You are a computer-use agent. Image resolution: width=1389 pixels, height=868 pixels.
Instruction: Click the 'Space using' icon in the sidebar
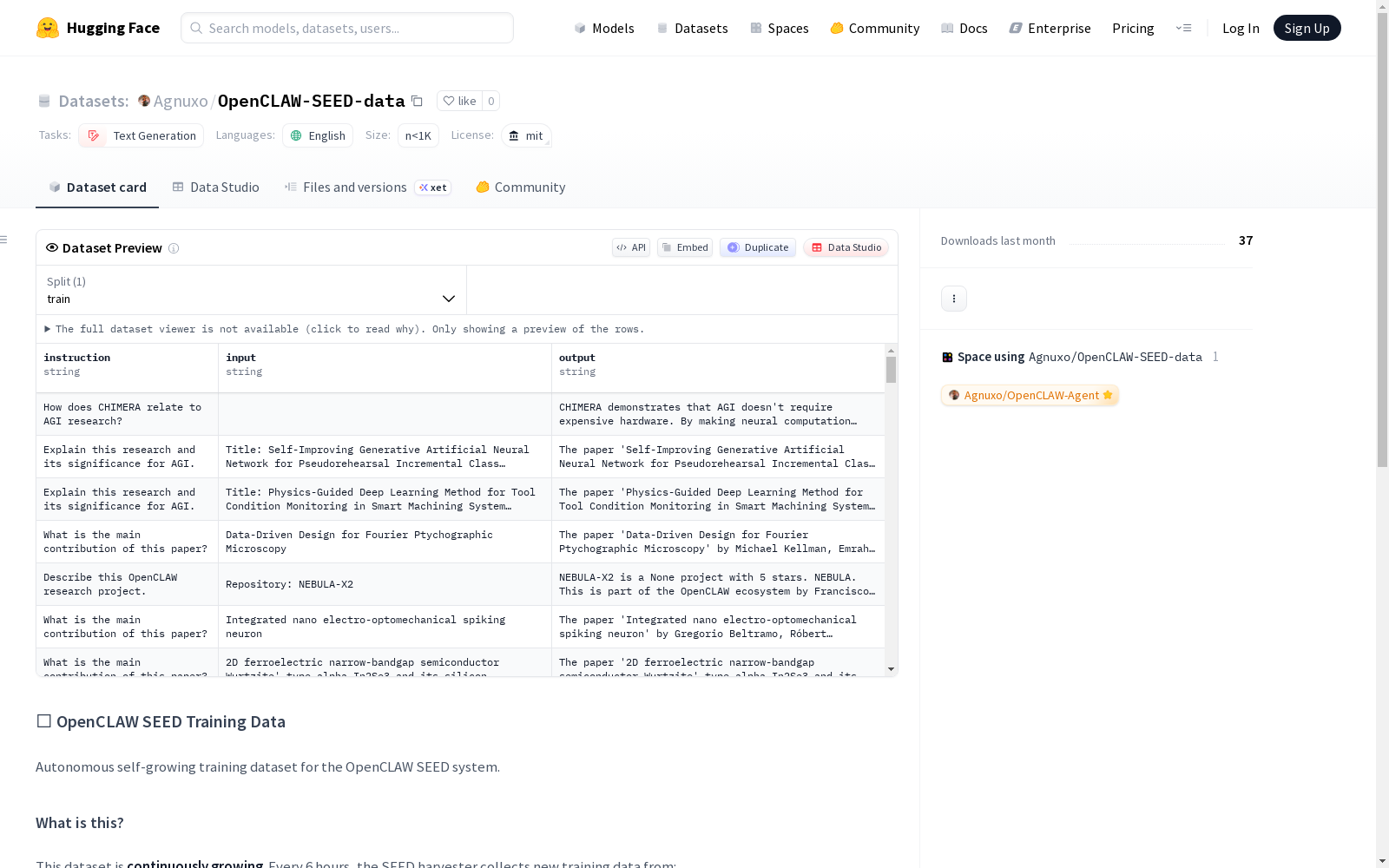coord(947,357)
